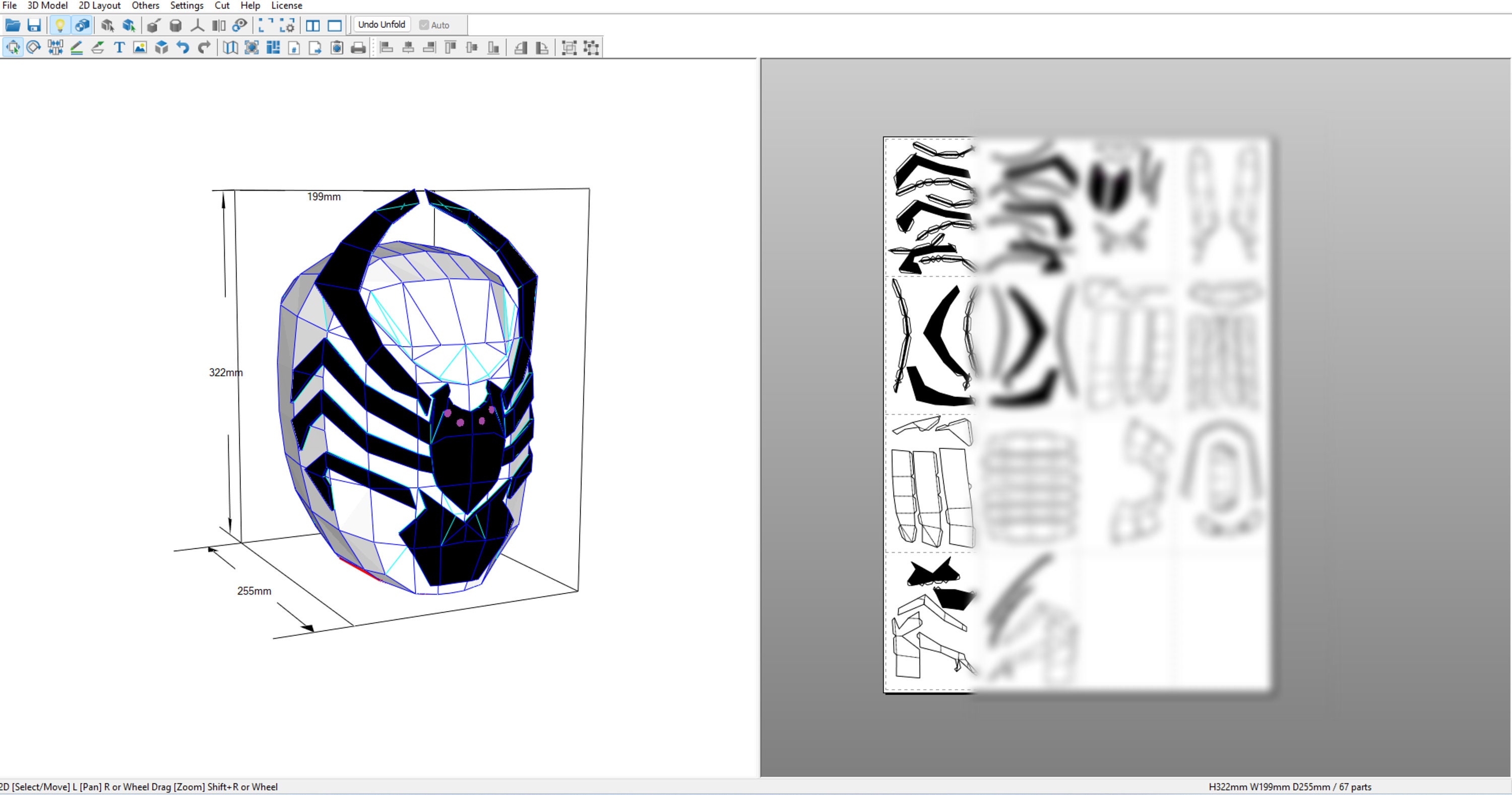
Task: Click the Undo arrow icon
Action: (181, 47)
